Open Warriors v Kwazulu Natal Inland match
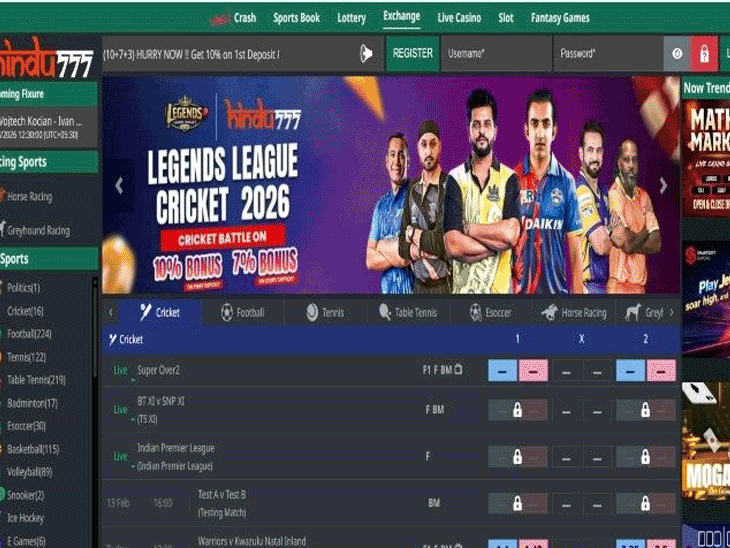This screenshot has height=548, width=730. pyautogui.click(x=252, y=541)
